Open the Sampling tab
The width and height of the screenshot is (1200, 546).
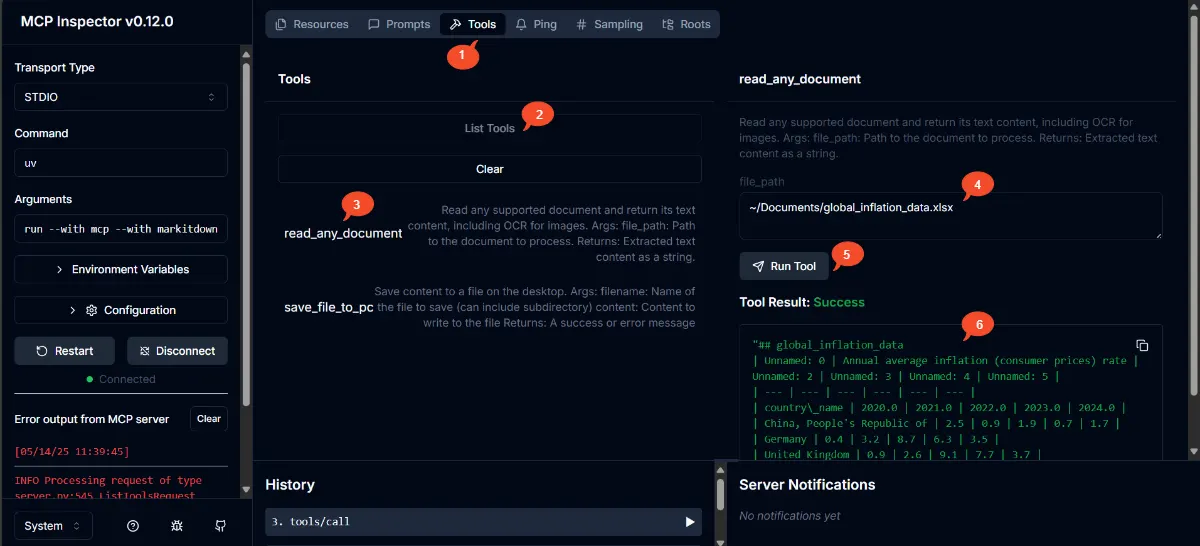point(610,24)
